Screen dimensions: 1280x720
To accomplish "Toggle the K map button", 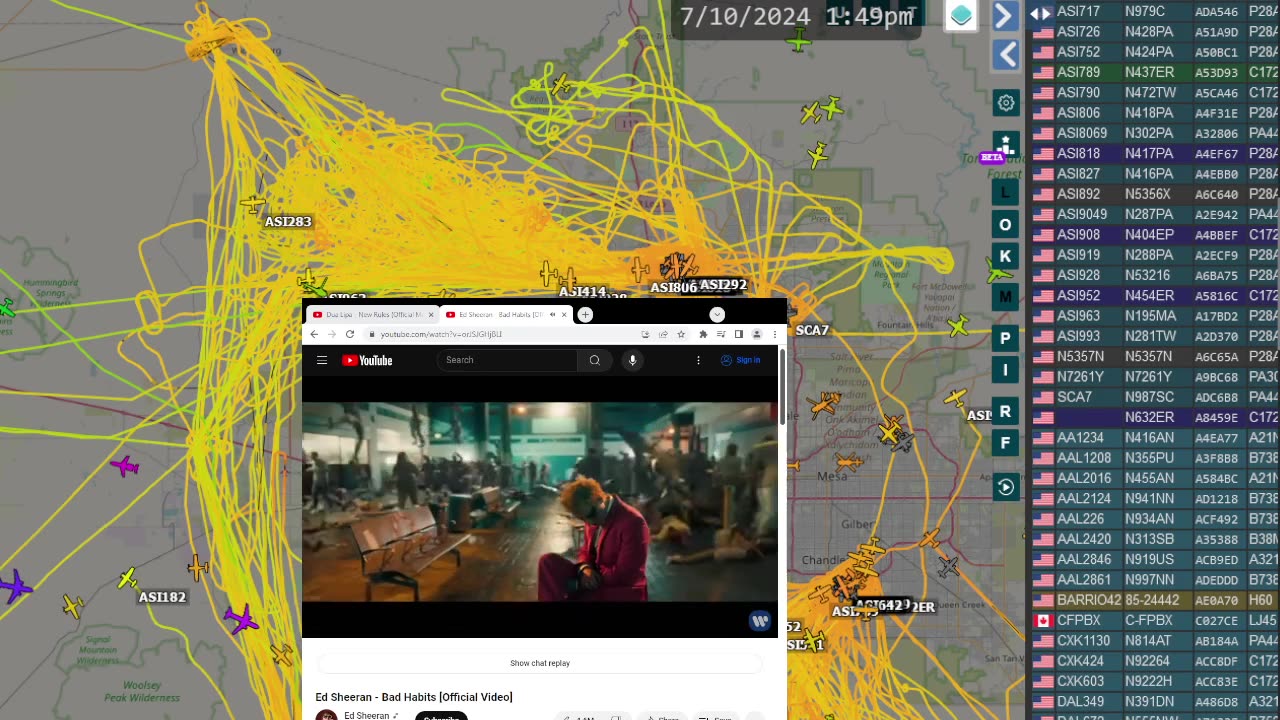I will point(1005,256).
